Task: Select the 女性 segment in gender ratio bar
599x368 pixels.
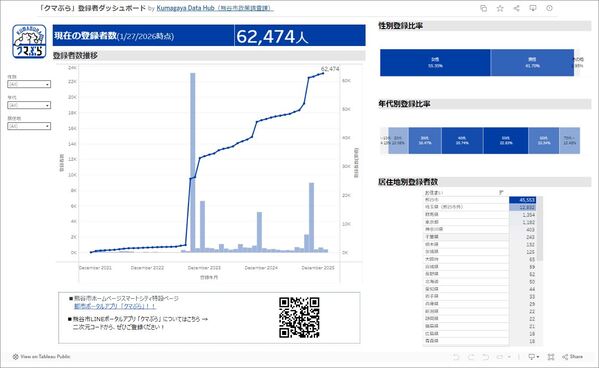Action: coord(435,63)
